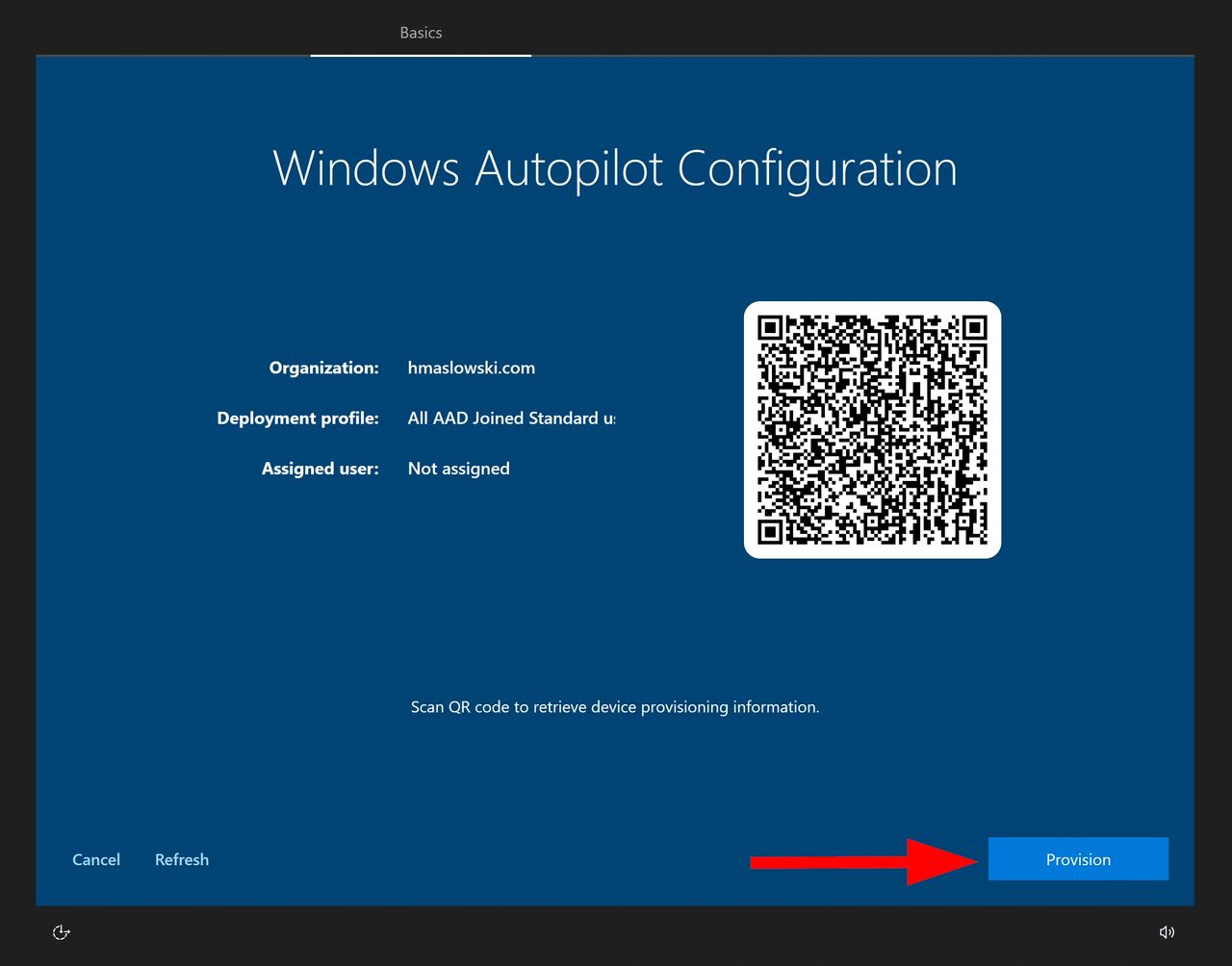Open the accessibility options icon
Viewport: 1232px width, 966px height.
point(62,932)
